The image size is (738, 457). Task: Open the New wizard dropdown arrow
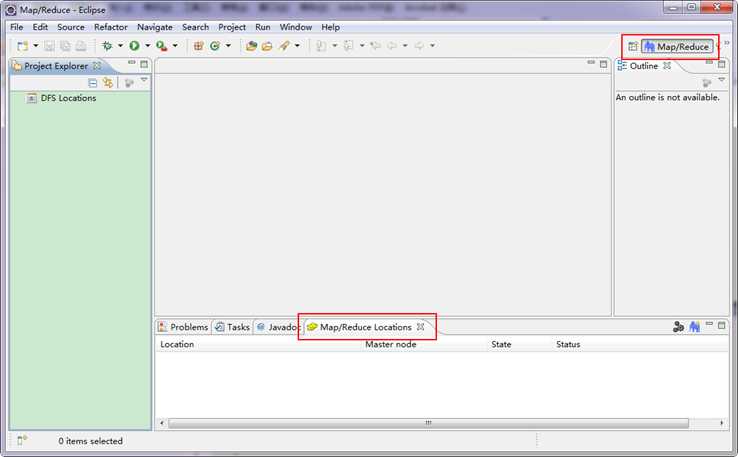(x=36, y=46)
